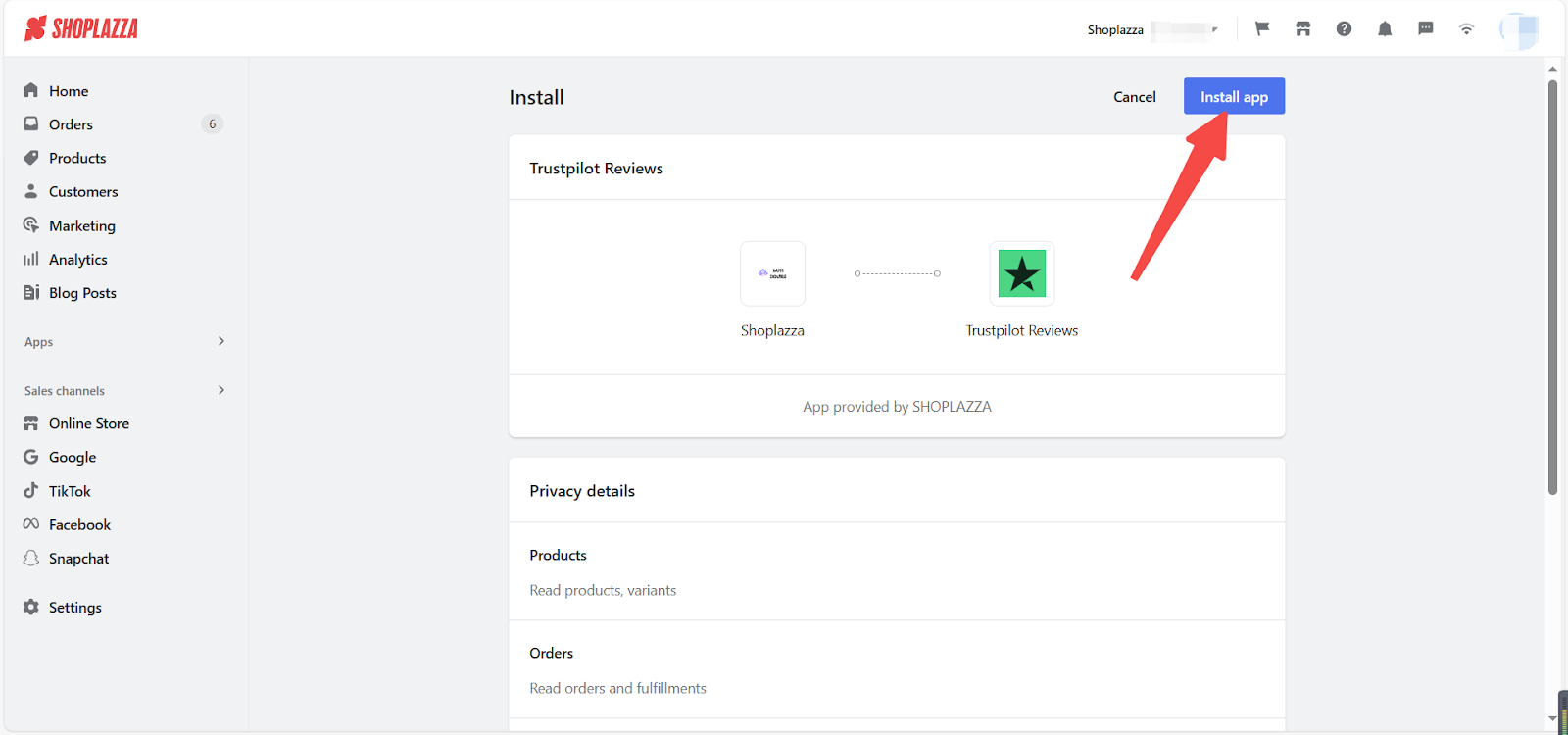Click the 'Orders' privacy section heading
Image resolution: width=1568 pixels, height=735 pixels.
click(552, 653)
